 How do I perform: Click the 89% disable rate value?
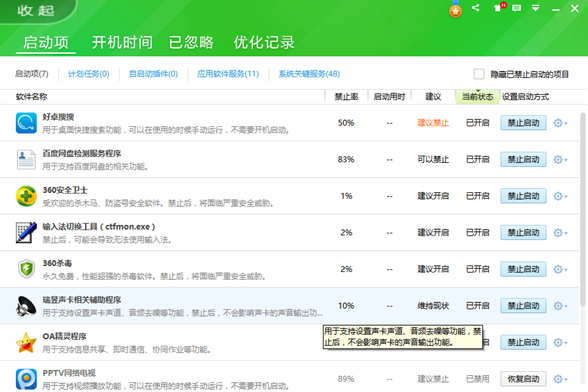point(346,379)
